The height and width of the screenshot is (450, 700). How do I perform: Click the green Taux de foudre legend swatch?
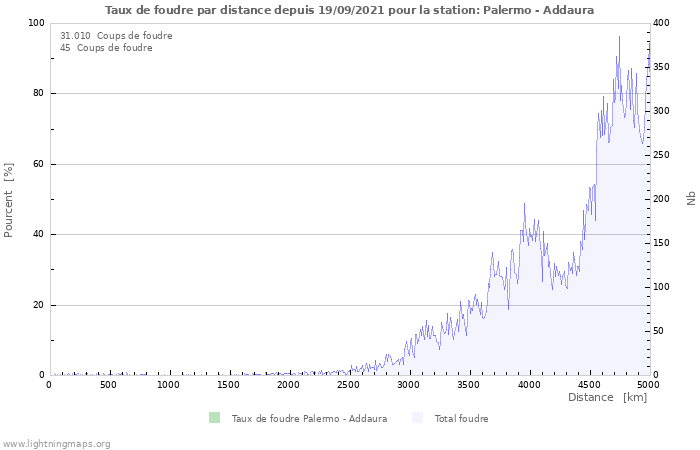(x=214, y=418)
